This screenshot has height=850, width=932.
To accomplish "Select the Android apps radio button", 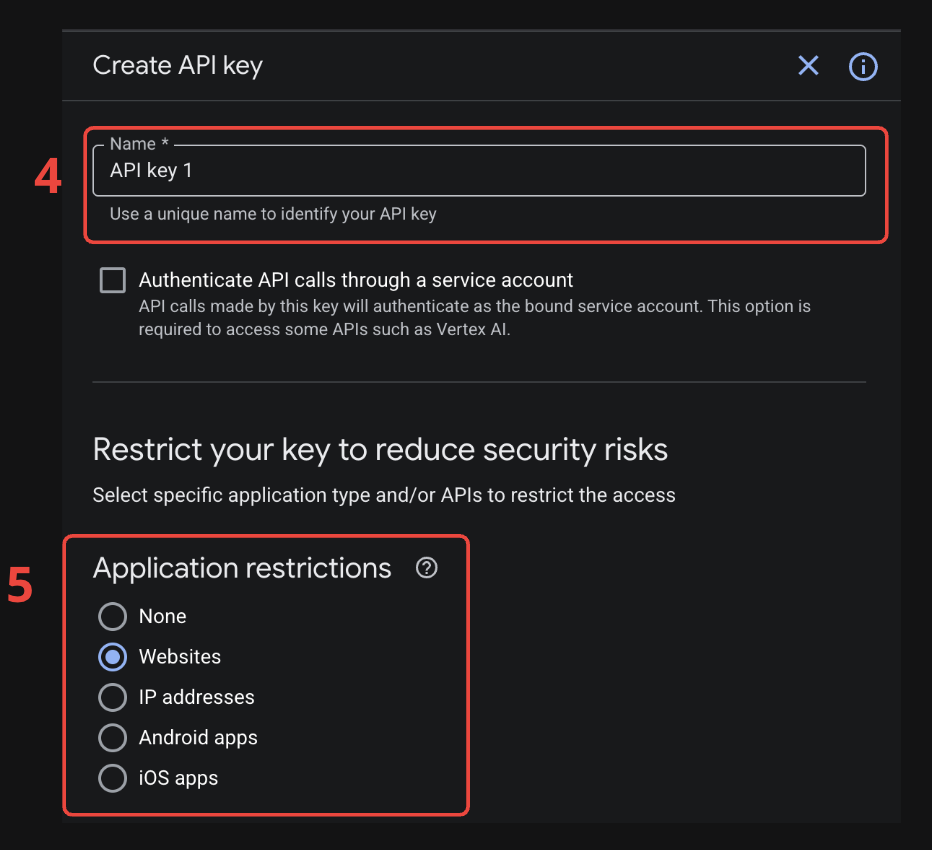I will tap(113, 738).
